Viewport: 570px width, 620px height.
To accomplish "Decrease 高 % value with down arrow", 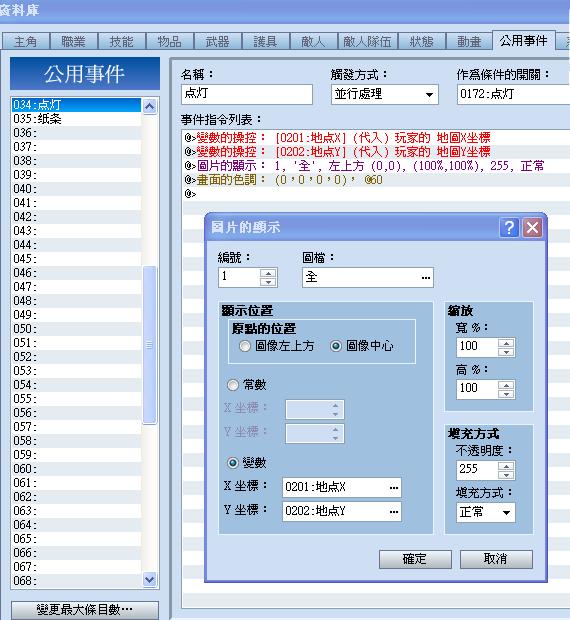I will pyautogui.click(x=506, y=394).
